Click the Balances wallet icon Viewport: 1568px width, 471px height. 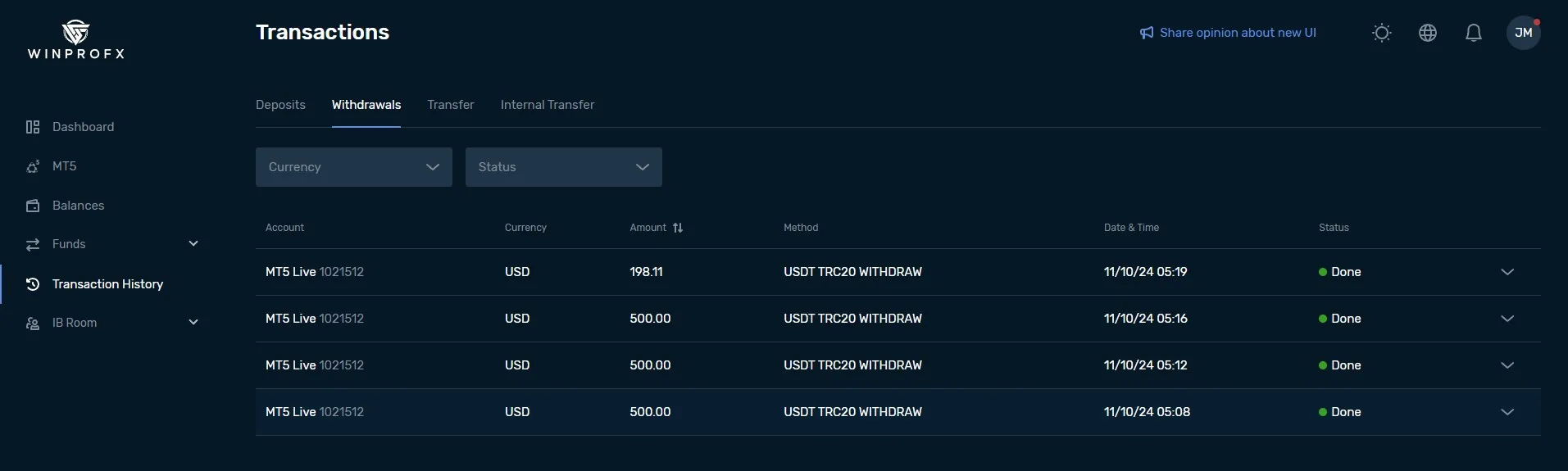[33, 206]
